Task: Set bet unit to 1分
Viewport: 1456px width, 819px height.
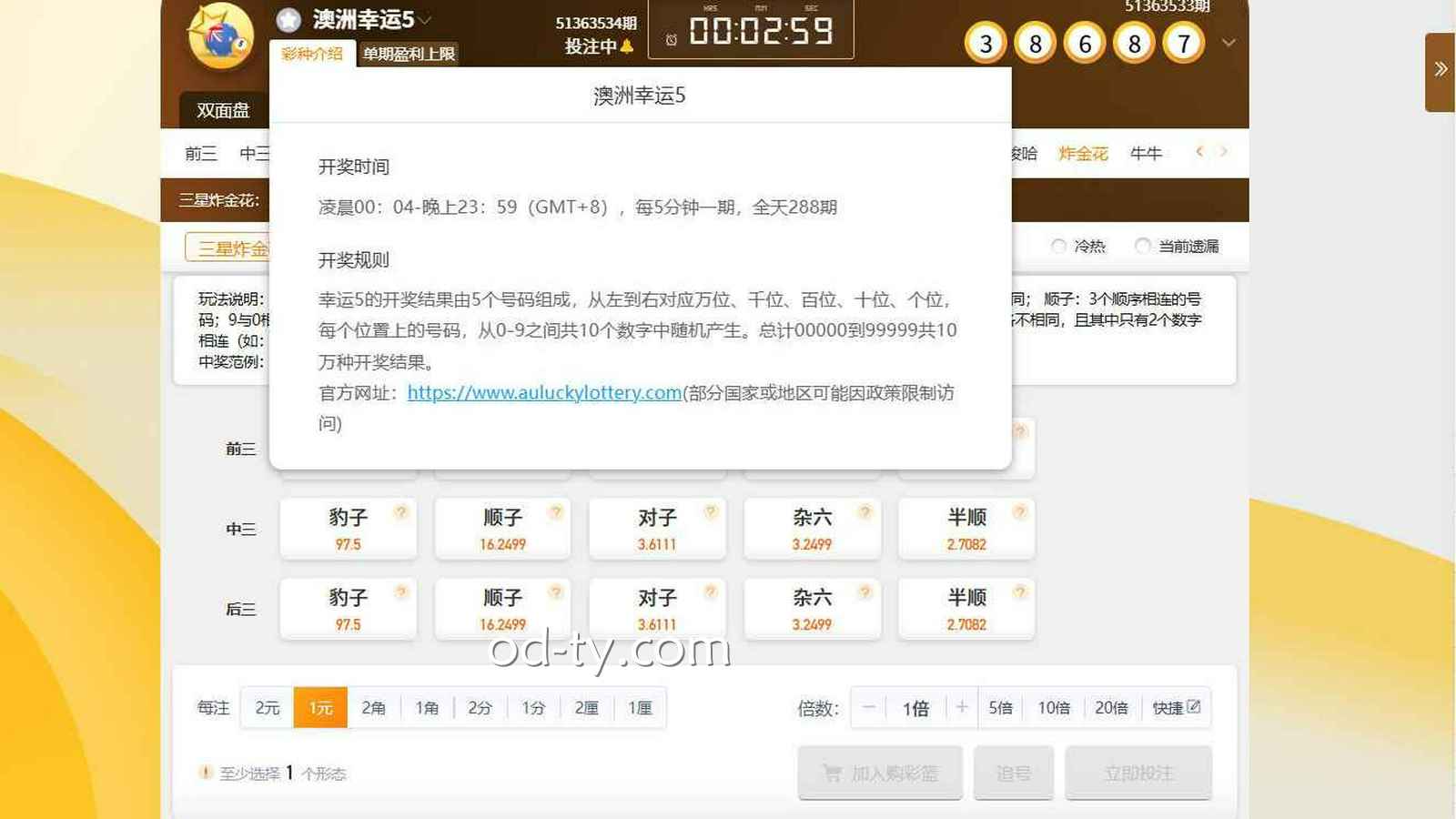Action: click(533, 708)
